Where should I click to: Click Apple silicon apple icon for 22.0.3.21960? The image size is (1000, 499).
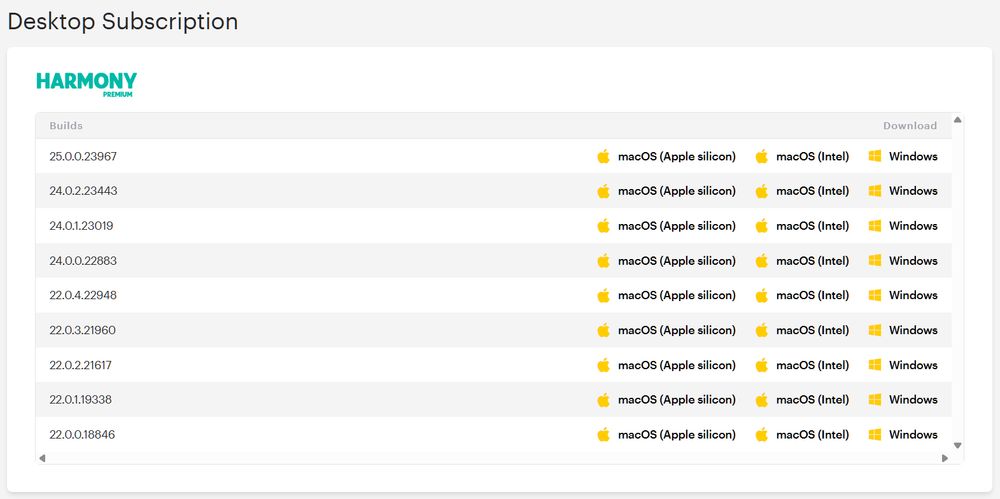pos(603,330)
